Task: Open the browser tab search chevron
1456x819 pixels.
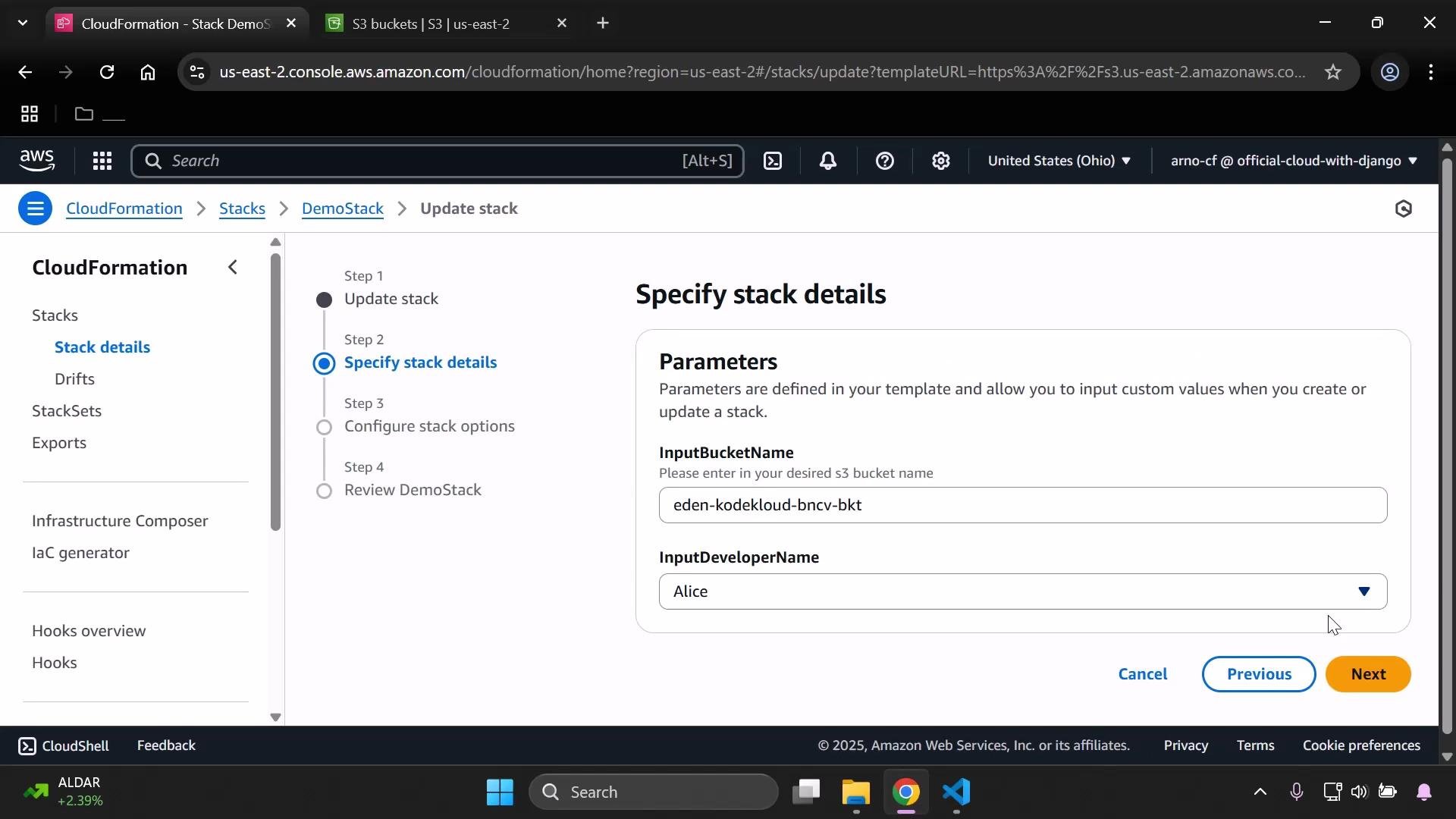Action: pyautogui.click(x=23, y=24)
